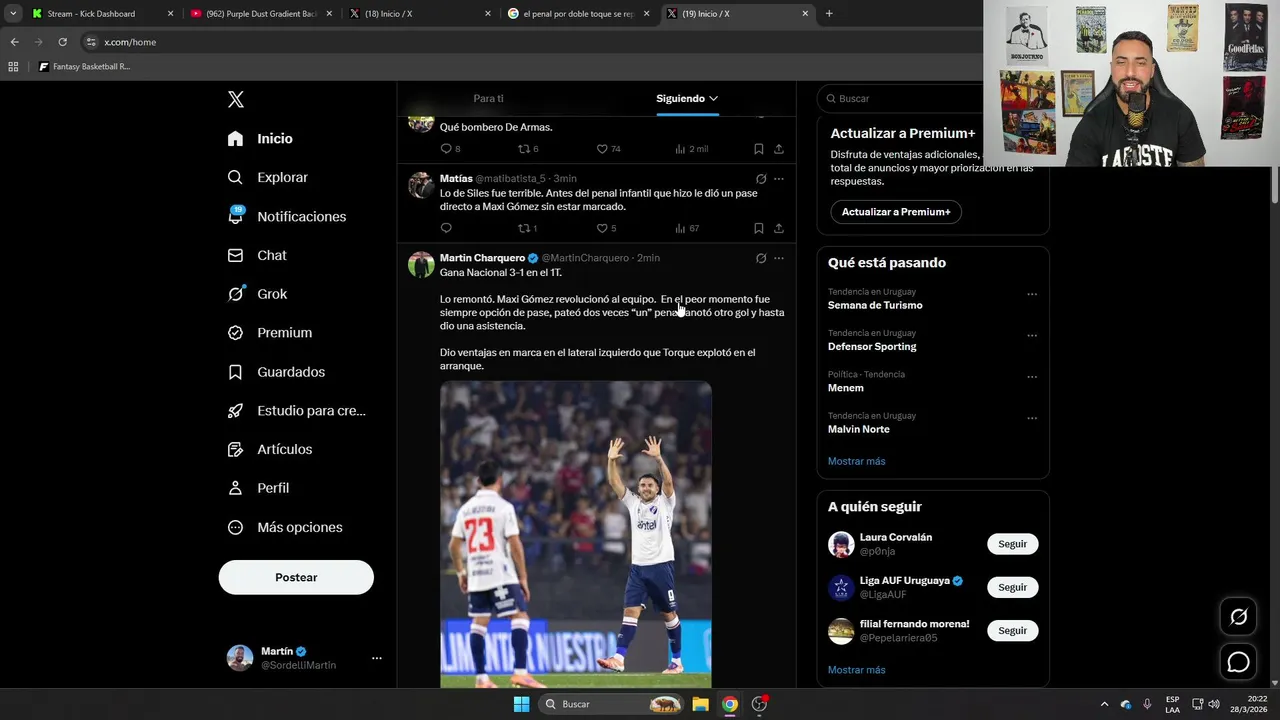Open Fantasy Basketball bookmark
Screen dimensions: 1280x720
(85, 67)
